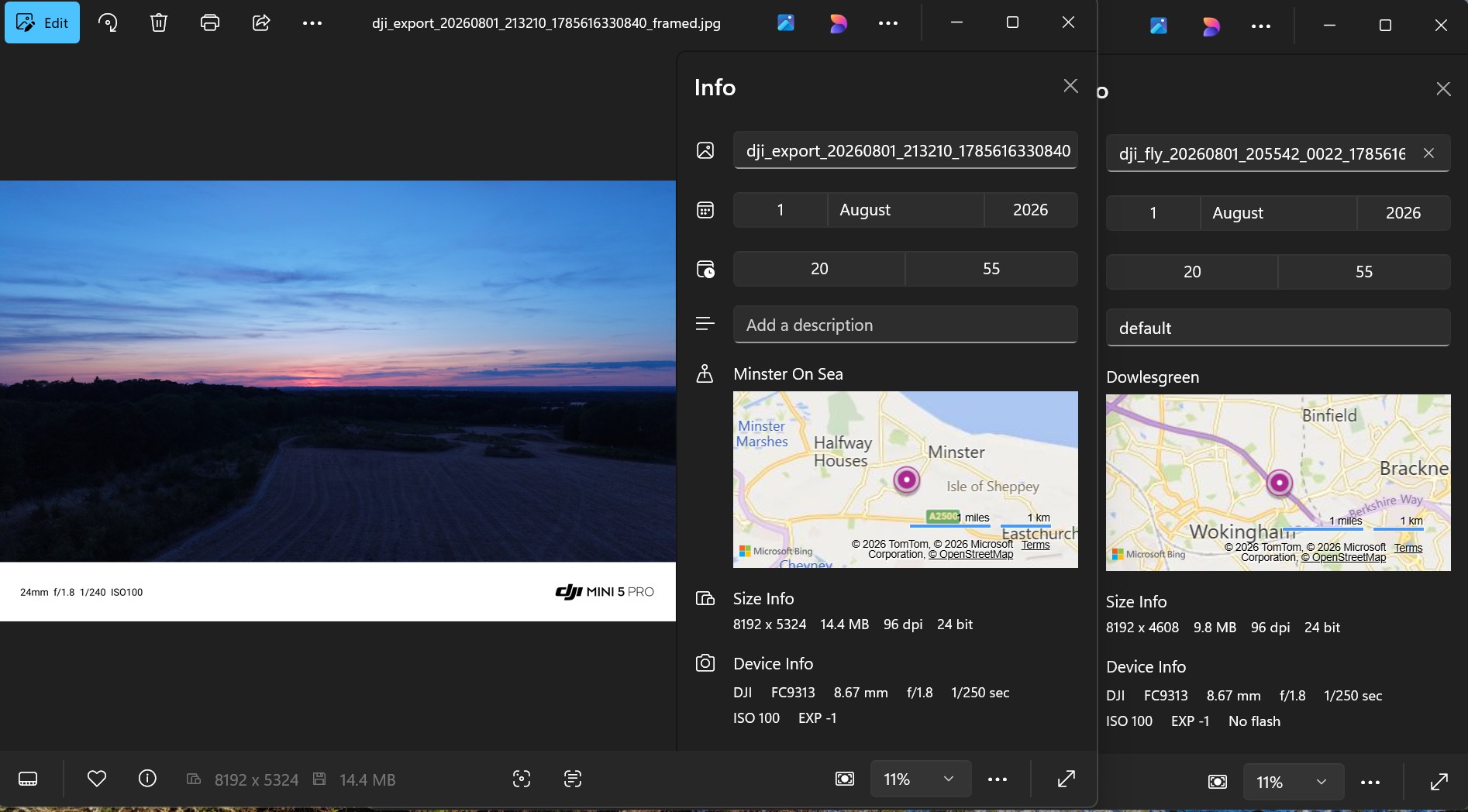Open the bottom ellipsis menu in back window
1468x812 pixels.
point(1370,782)
